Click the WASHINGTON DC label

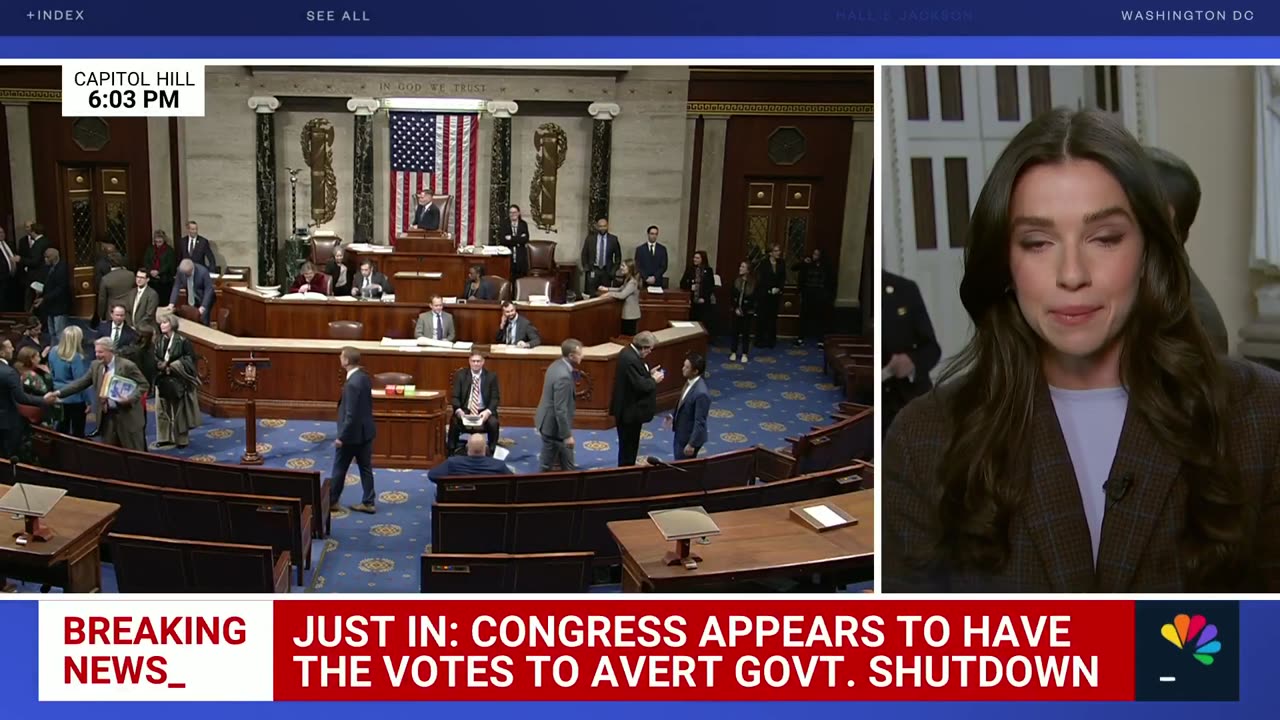[1187, 16]
